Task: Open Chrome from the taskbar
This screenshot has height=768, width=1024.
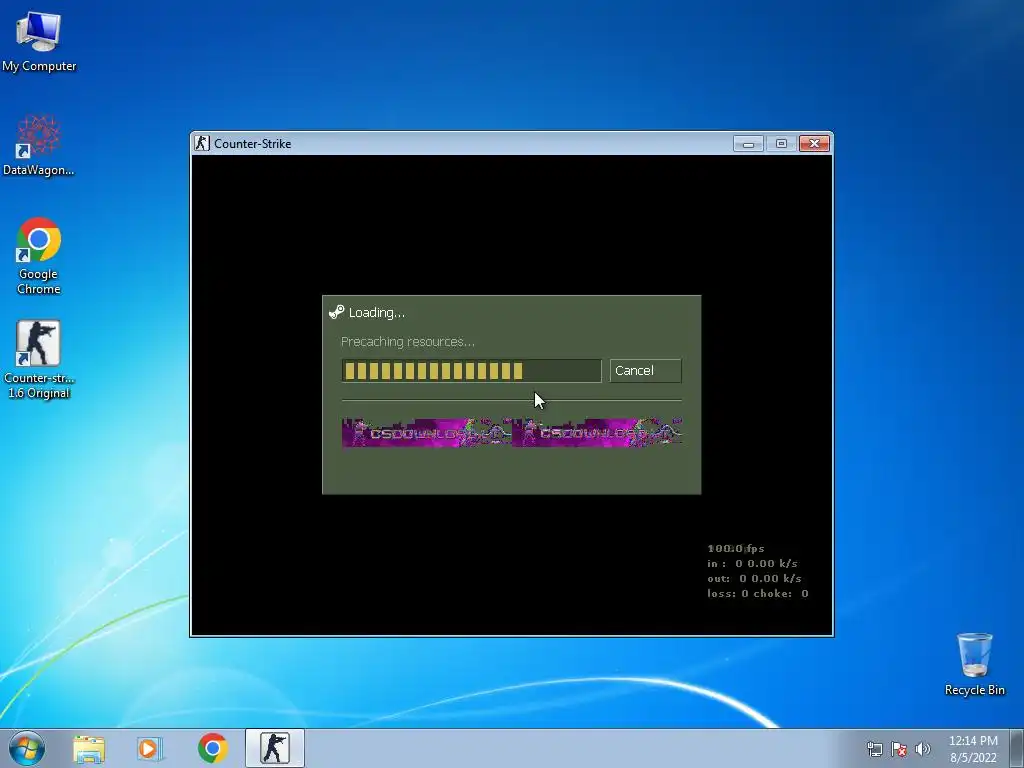Action: click(212, 748)
